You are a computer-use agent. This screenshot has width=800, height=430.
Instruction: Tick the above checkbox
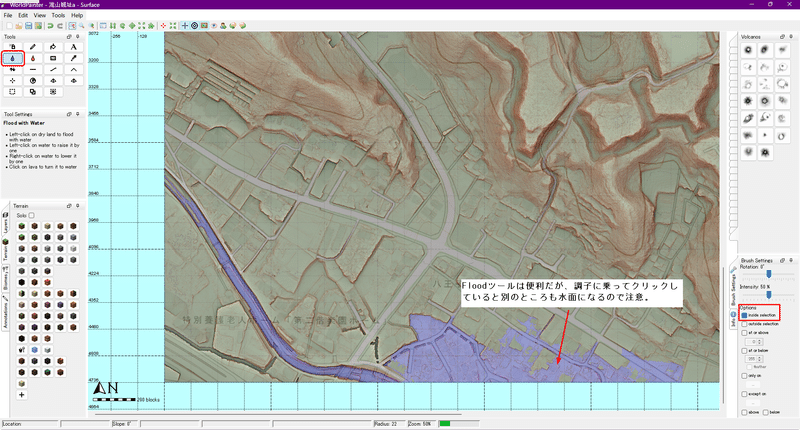tap(744, 412)
